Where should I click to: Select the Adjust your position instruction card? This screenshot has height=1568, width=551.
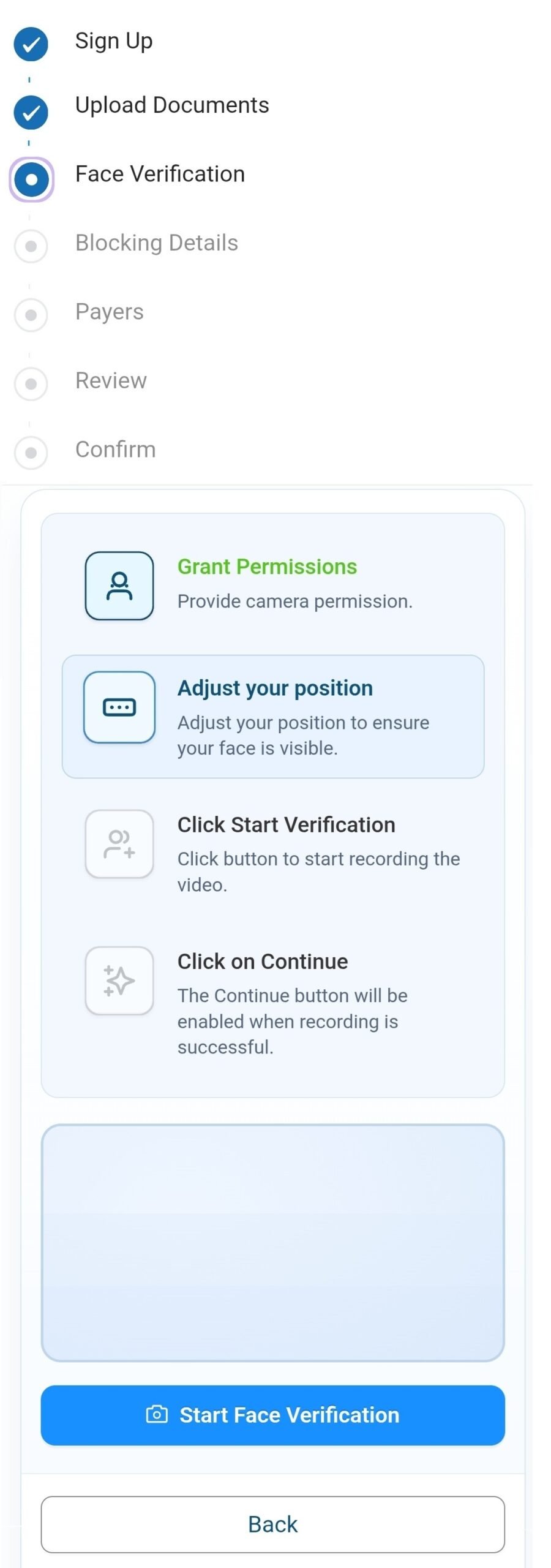[x=273, y=717]
